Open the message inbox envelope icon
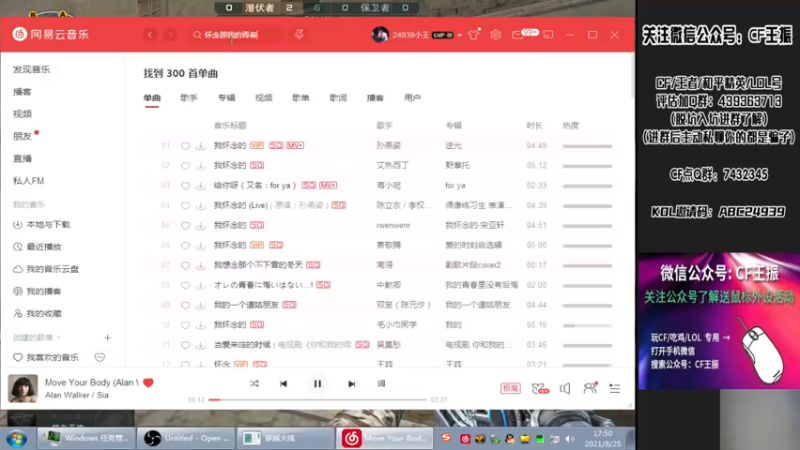The height and width of the screenshot is (450, 800). coord(517,35)
